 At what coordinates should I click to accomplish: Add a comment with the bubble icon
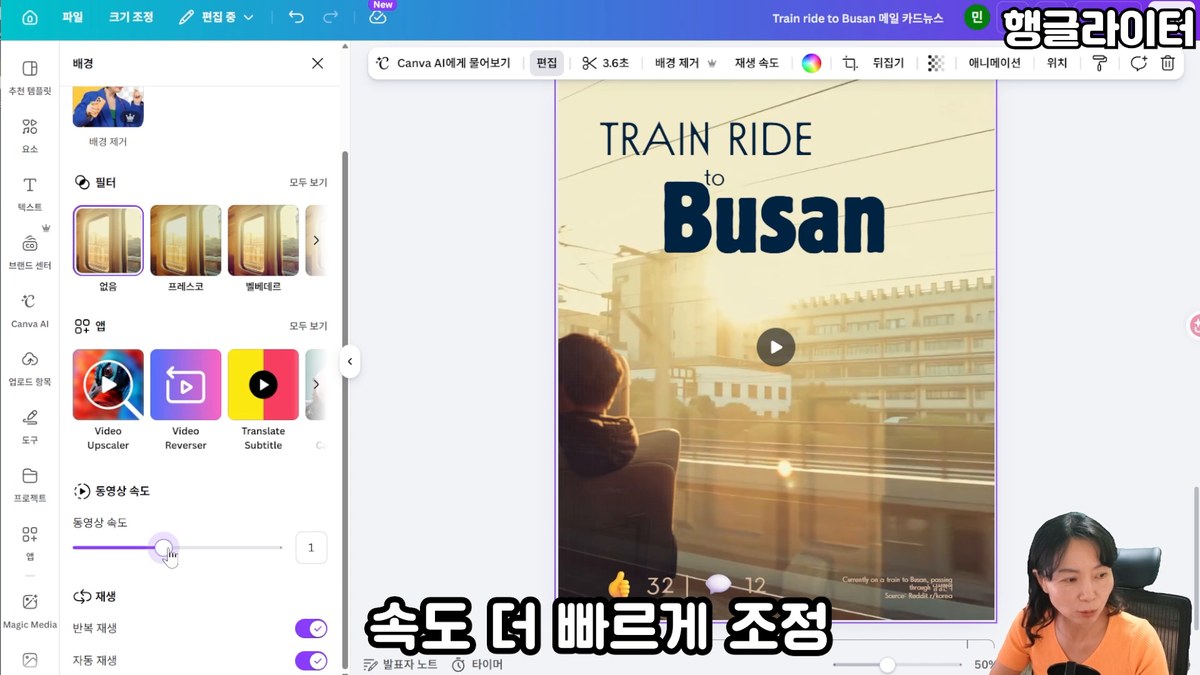click(1138, 63)
